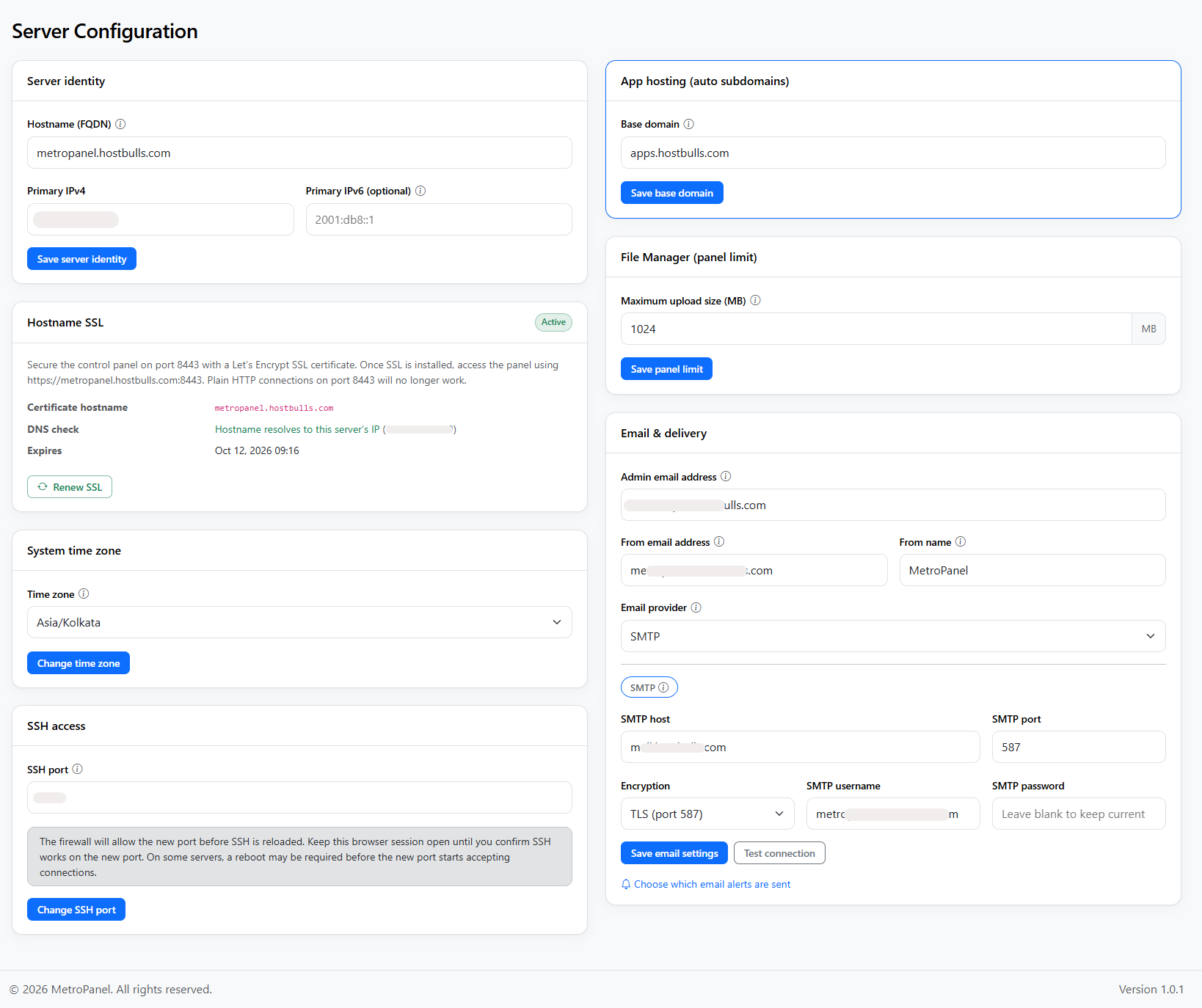Show info tooltip for SSH port
The height and width of the screenshot is (1008, 1202).
tap(77, 769)
